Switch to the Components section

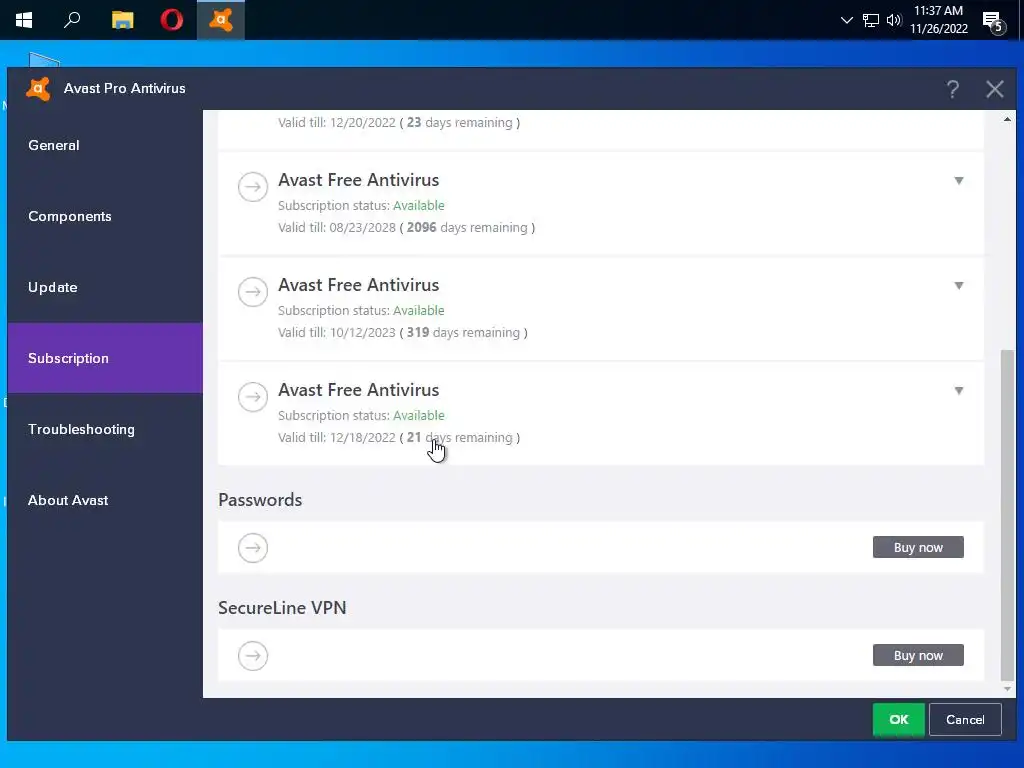click(105, 216)
